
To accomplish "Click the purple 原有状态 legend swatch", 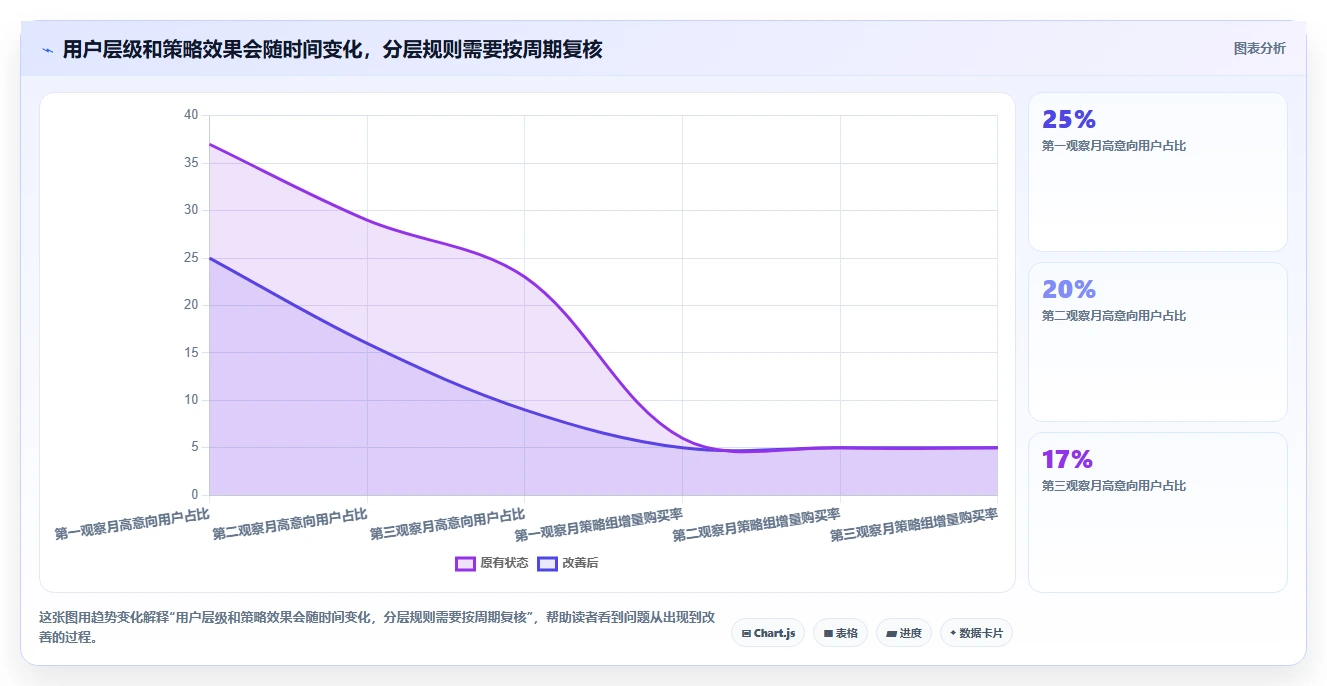I will (465, 563).
